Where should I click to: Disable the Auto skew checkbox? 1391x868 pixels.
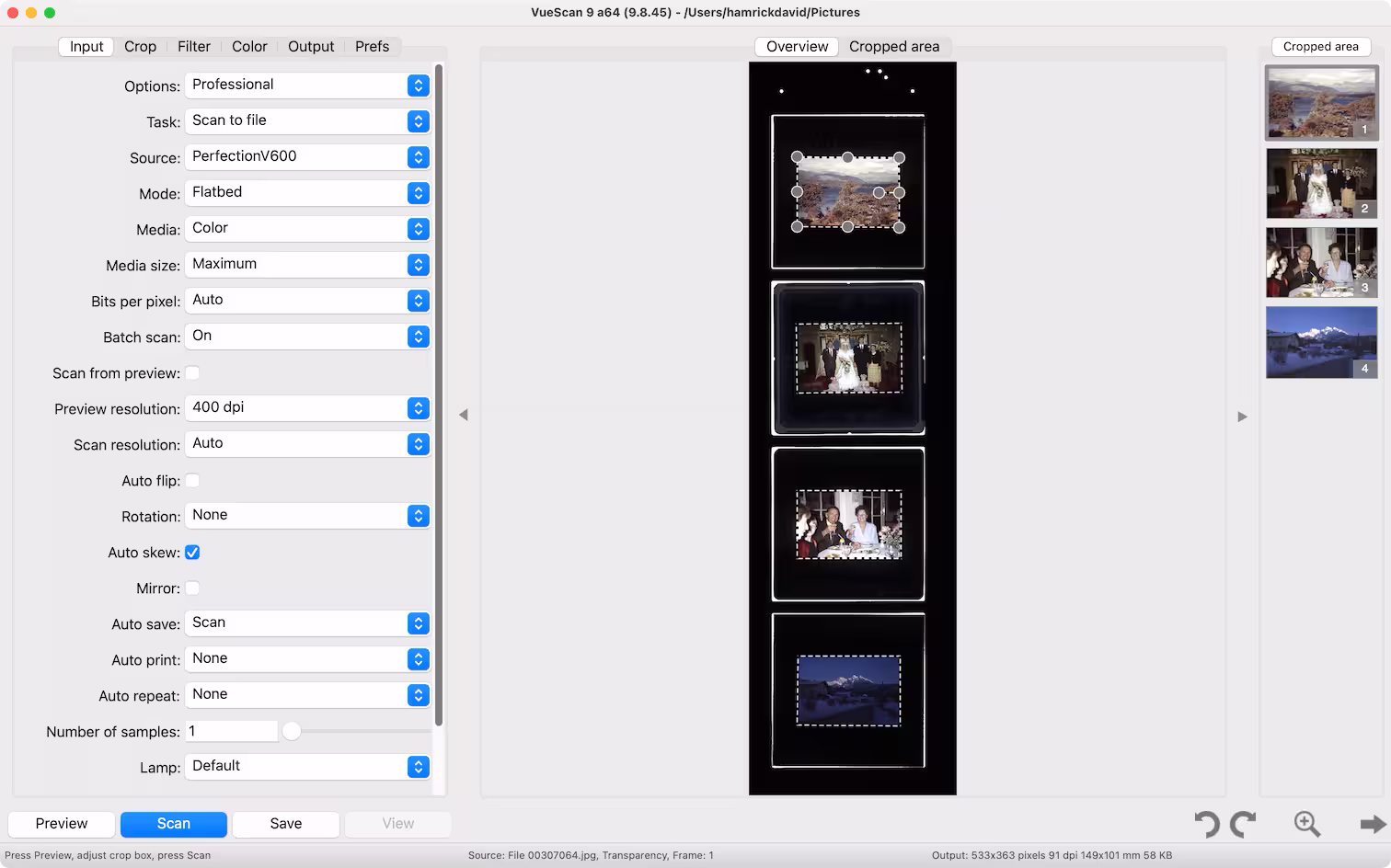click(192, 553)
